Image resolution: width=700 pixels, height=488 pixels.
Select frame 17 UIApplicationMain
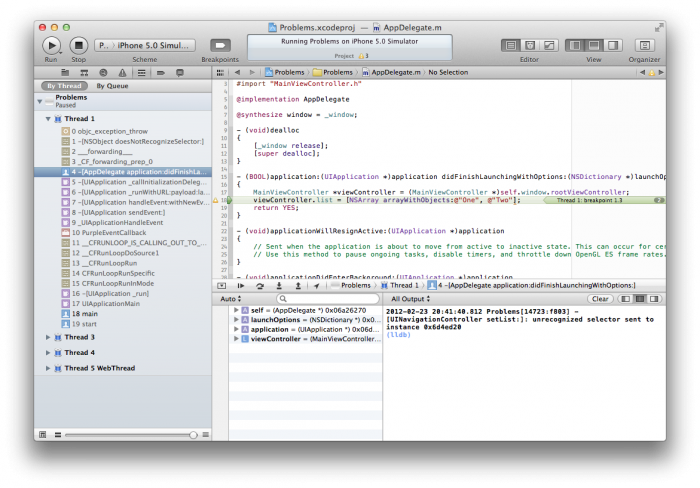tap(123, 304)
